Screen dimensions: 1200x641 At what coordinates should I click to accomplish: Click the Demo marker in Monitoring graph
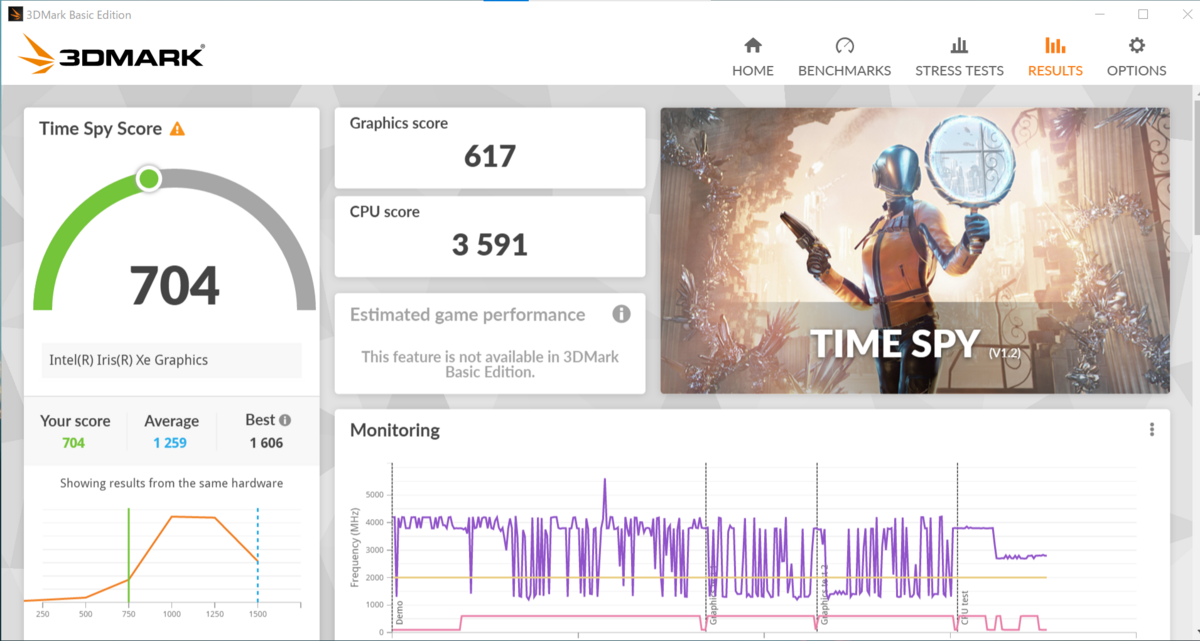400,613
